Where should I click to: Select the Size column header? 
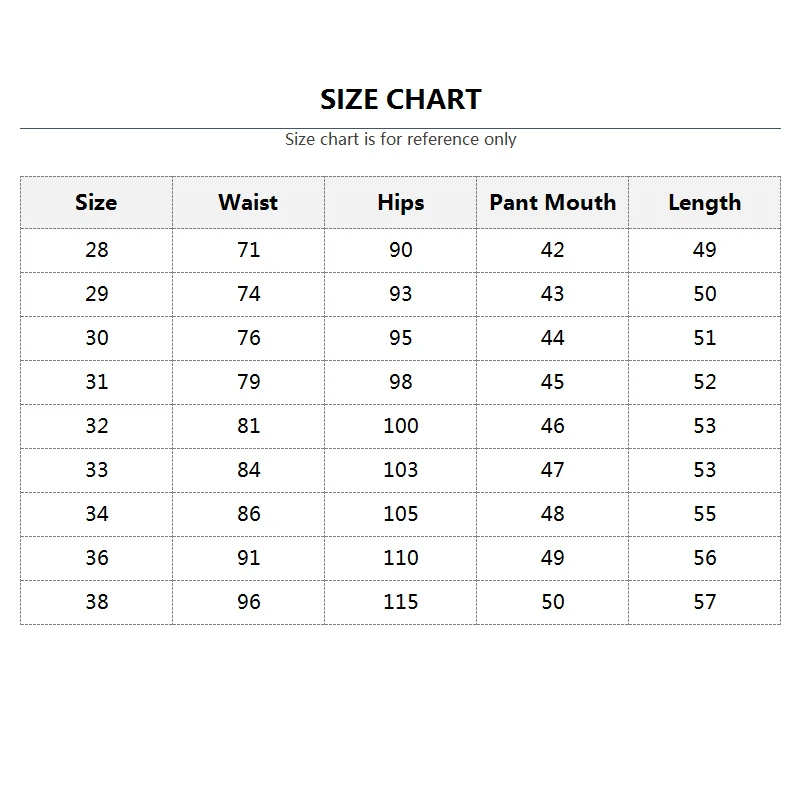pyautogui.click(x=96, y=202)
